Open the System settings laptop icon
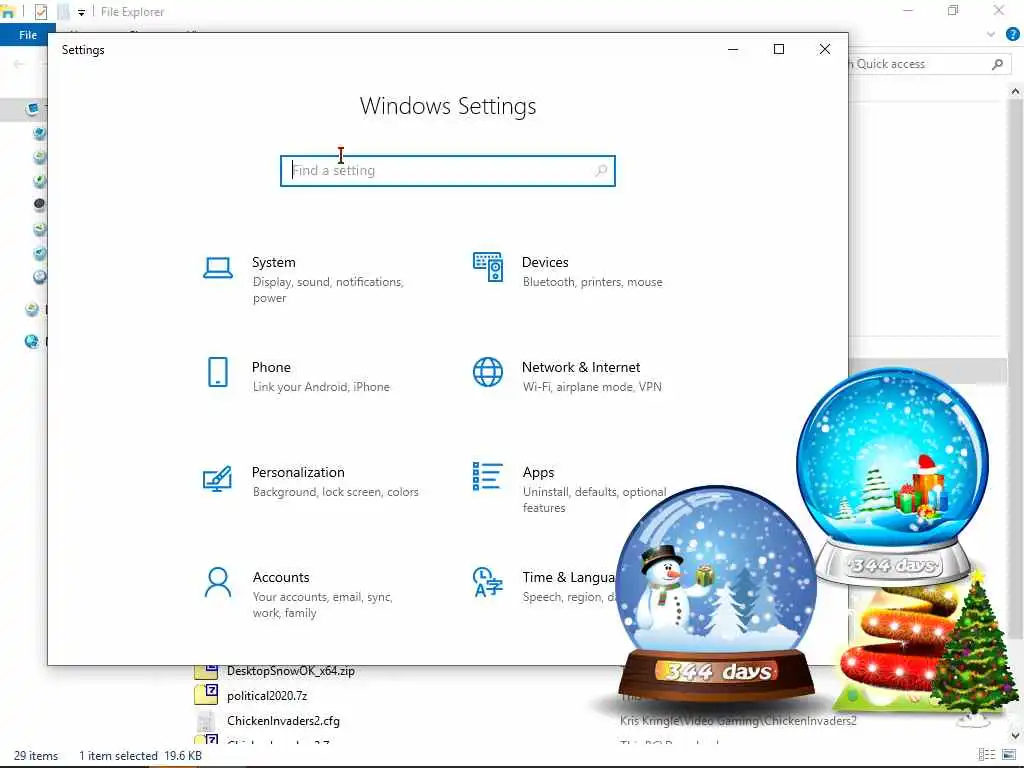1024x768 pixels. (x=217, y=268)
